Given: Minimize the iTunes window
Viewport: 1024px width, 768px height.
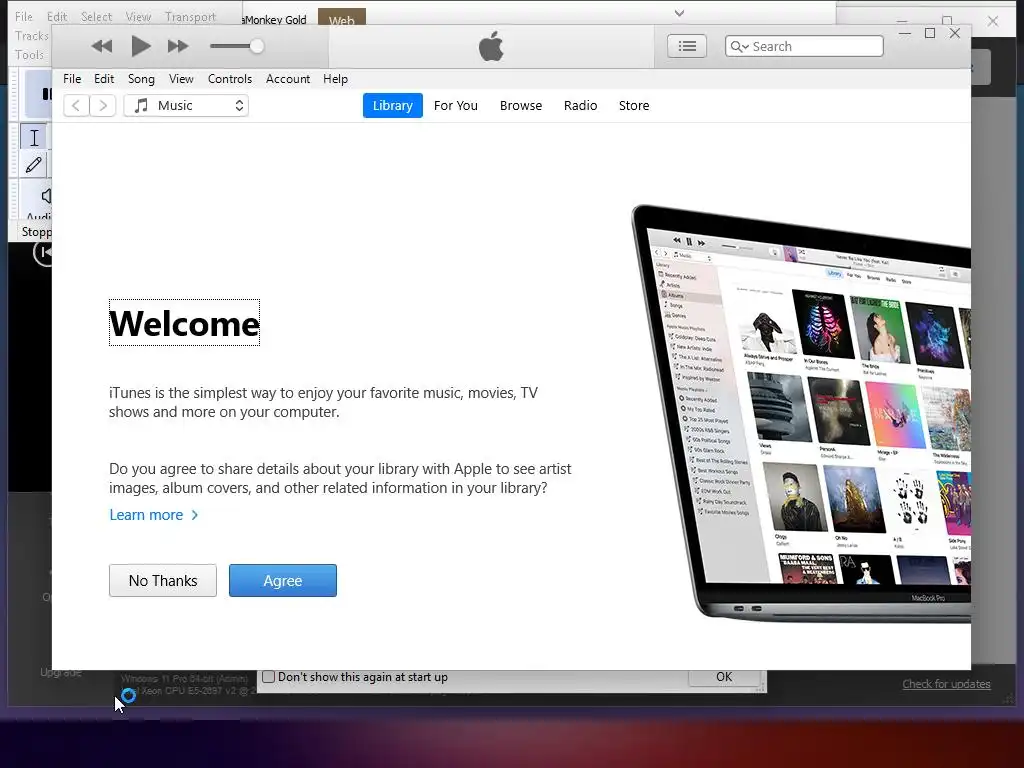Looking at the screenshot, I should tap(905, 33).
